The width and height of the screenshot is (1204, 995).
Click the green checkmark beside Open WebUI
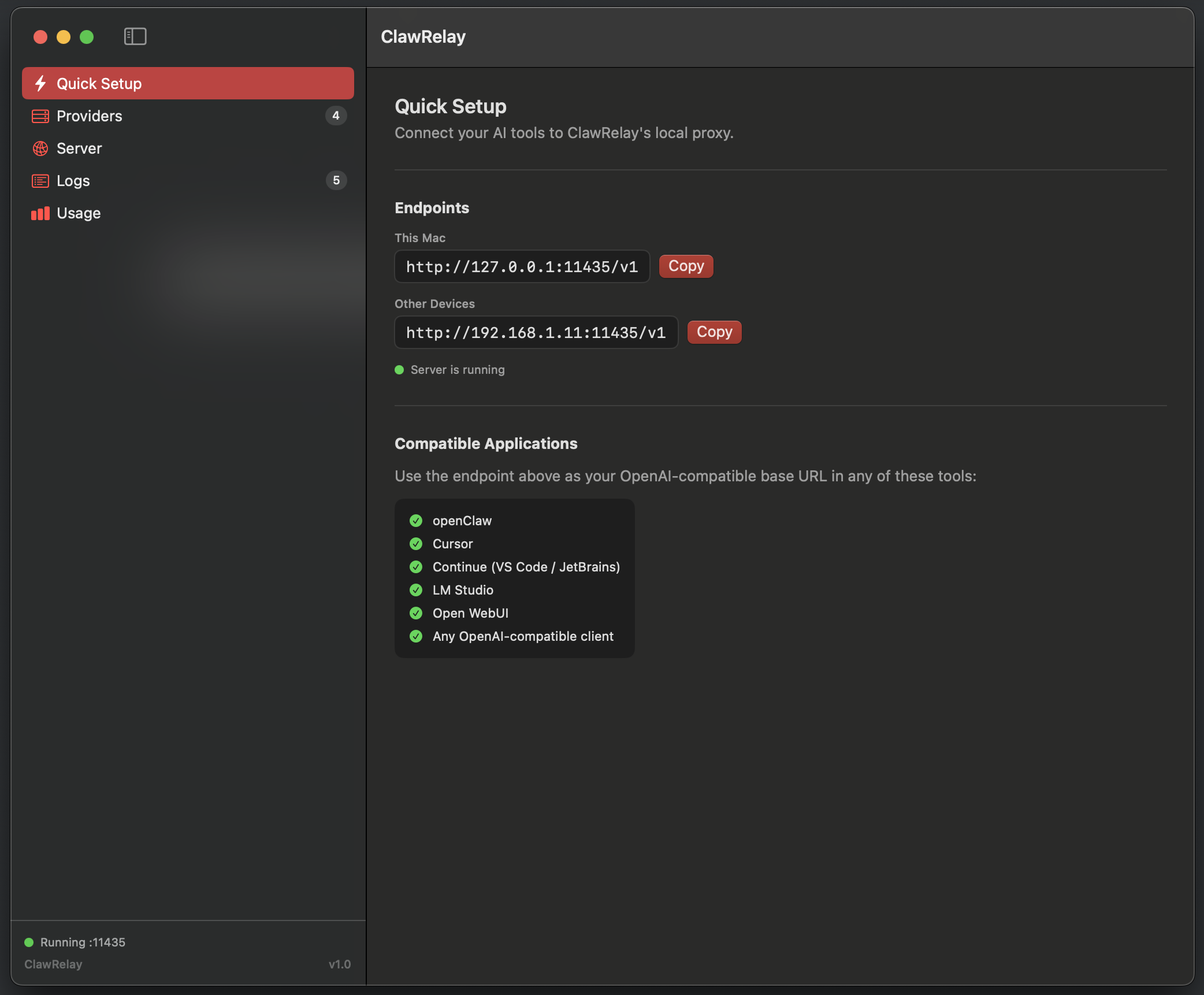[x=416, y=613]
